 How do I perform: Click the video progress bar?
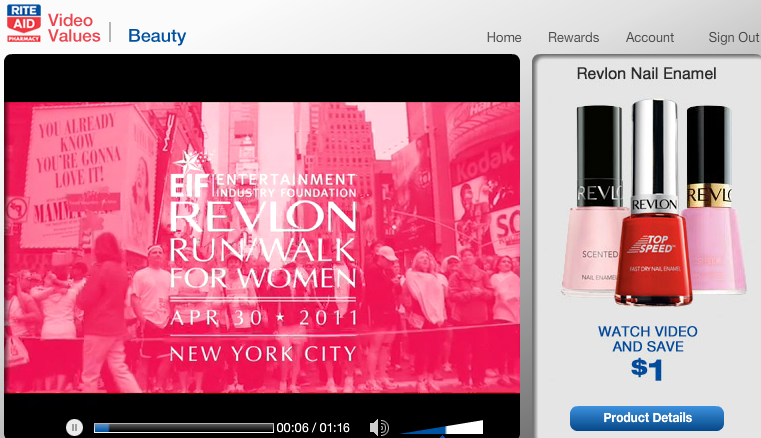(x=183, y=428)
